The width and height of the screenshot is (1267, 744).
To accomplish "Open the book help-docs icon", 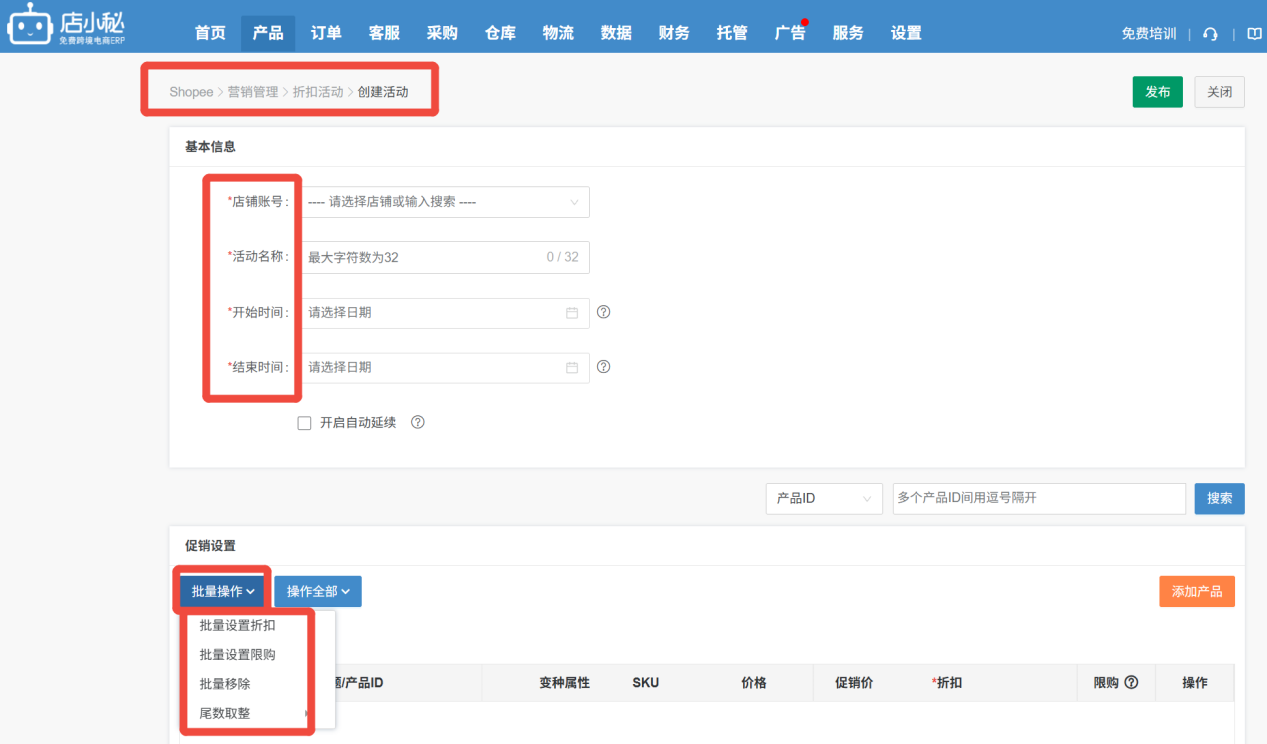I will coord(1254,34).
